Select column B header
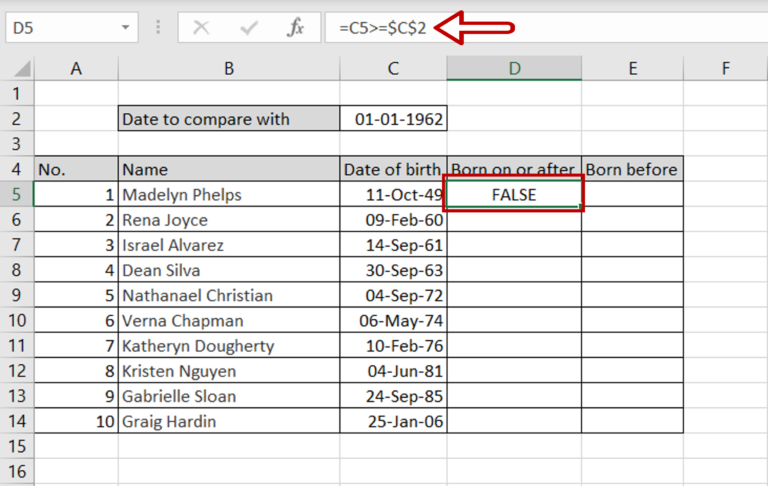Viewport: 768px width, 486px height. (x=229, y=69)
